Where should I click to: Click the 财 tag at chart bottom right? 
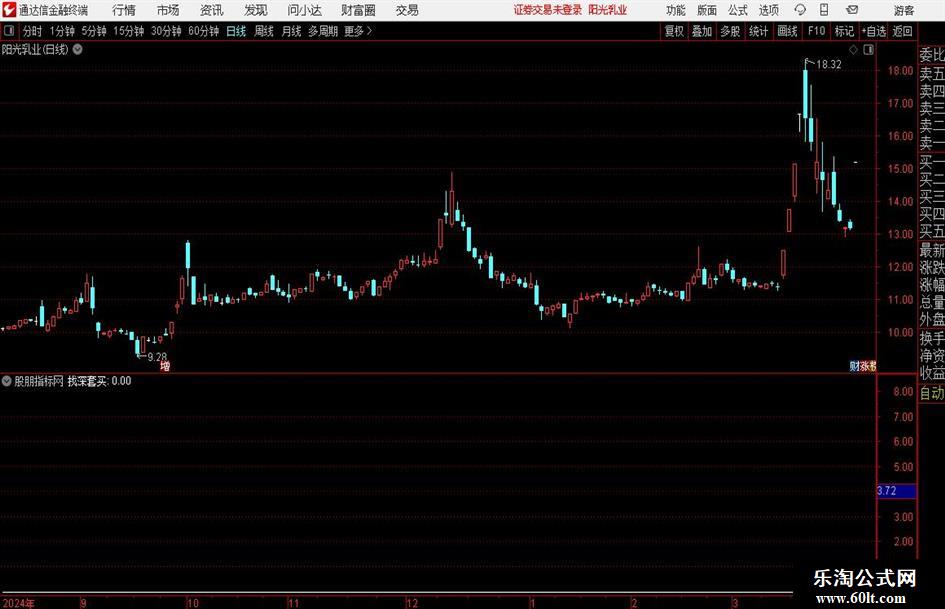pyautogui.click(x=854, y=366)
